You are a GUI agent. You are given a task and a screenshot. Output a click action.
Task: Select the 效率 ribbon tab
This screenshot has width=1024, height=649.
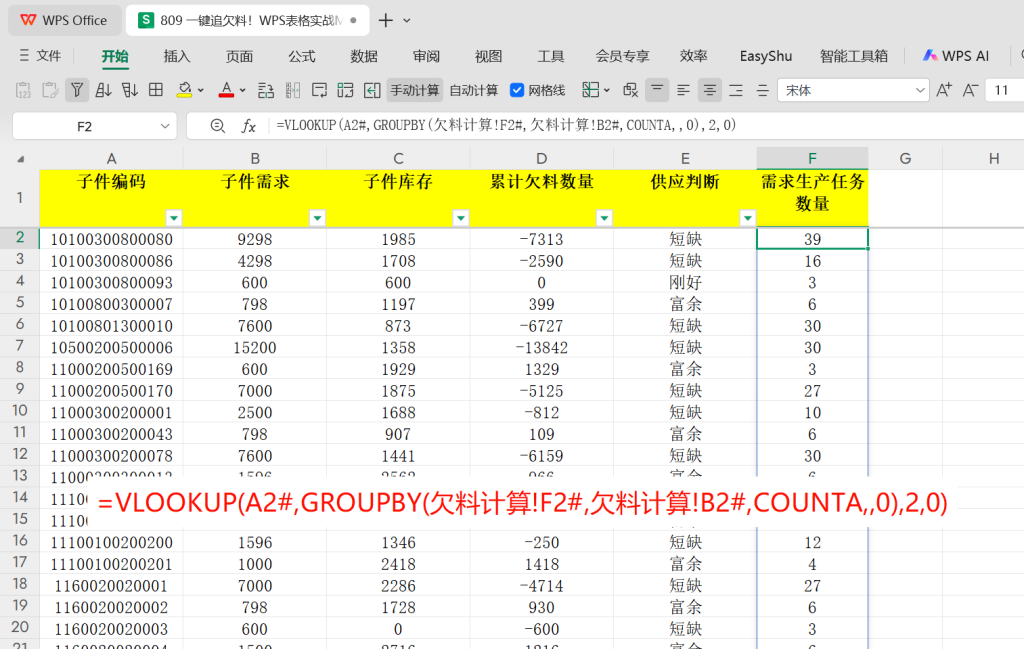point(694,56)
